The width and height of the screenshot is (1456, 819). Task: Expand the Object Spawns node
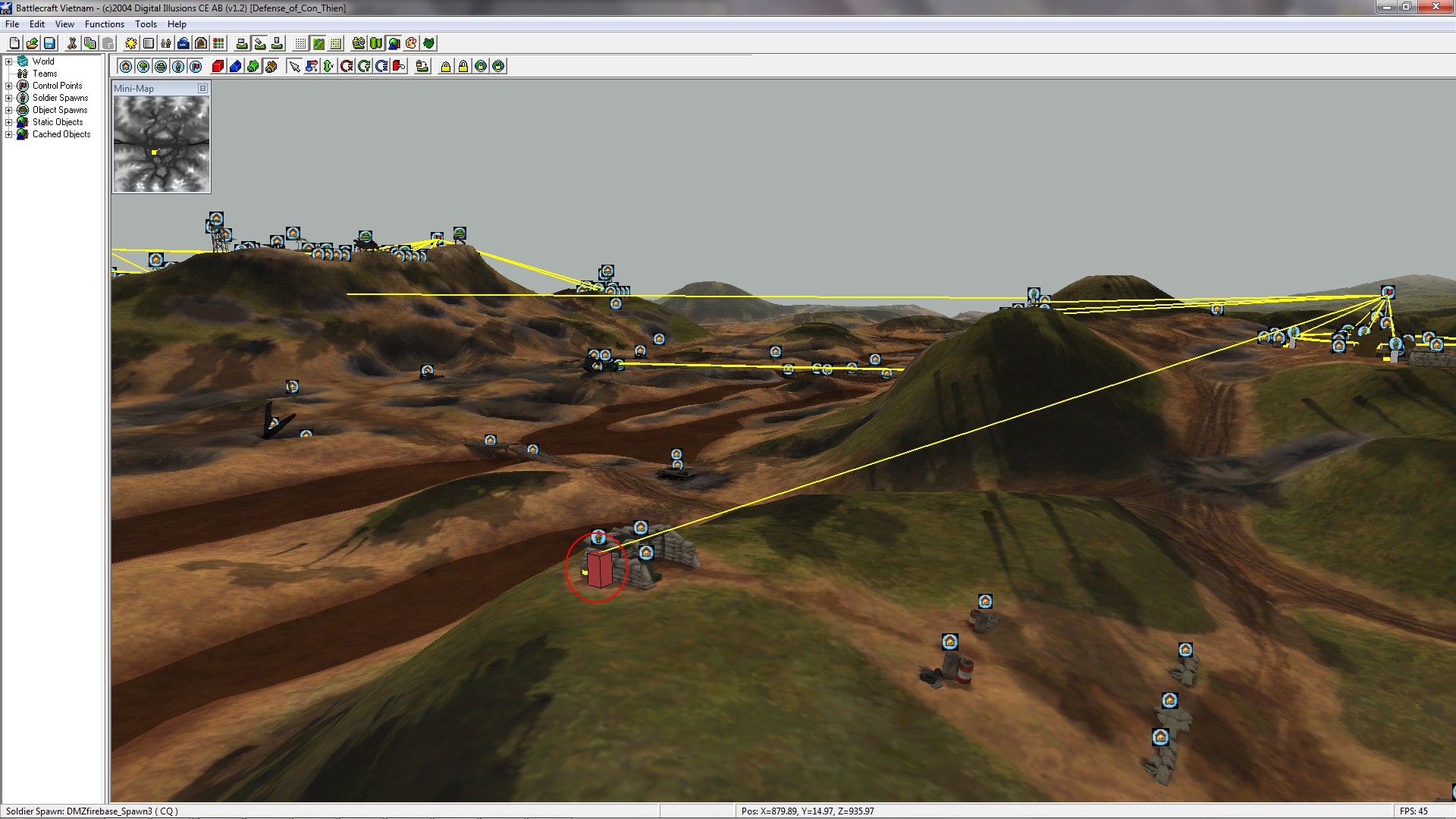click(9, 110)
